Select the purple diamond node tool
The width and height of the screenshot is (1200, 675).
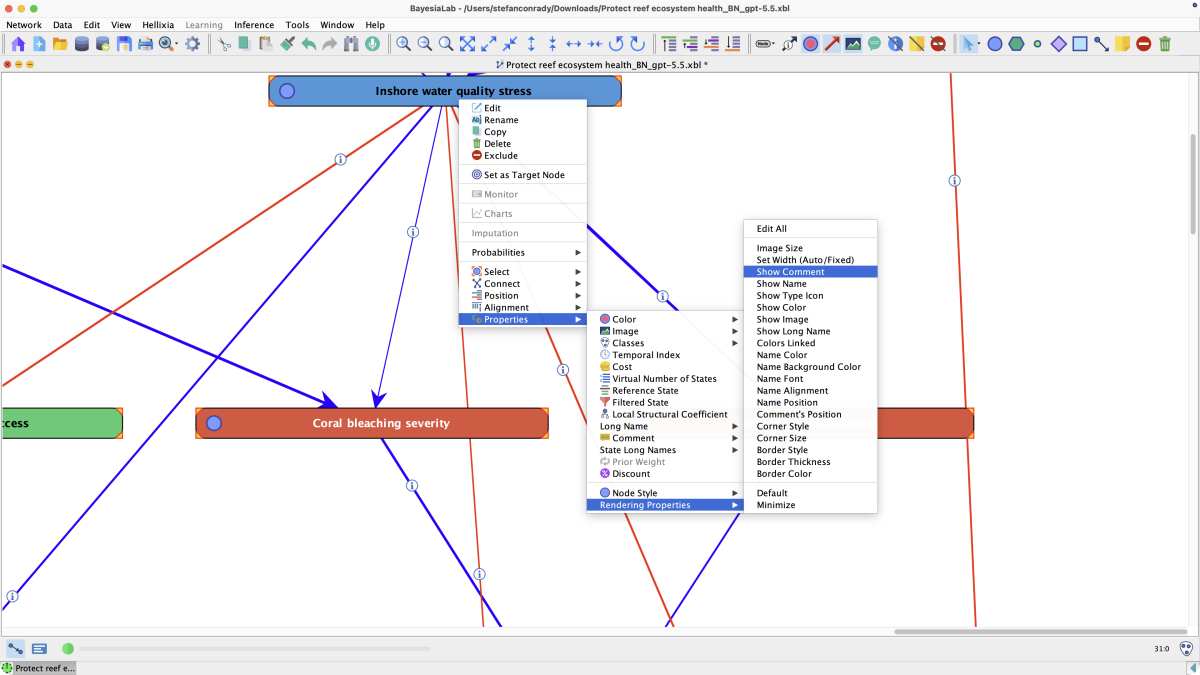(1059, 44)
